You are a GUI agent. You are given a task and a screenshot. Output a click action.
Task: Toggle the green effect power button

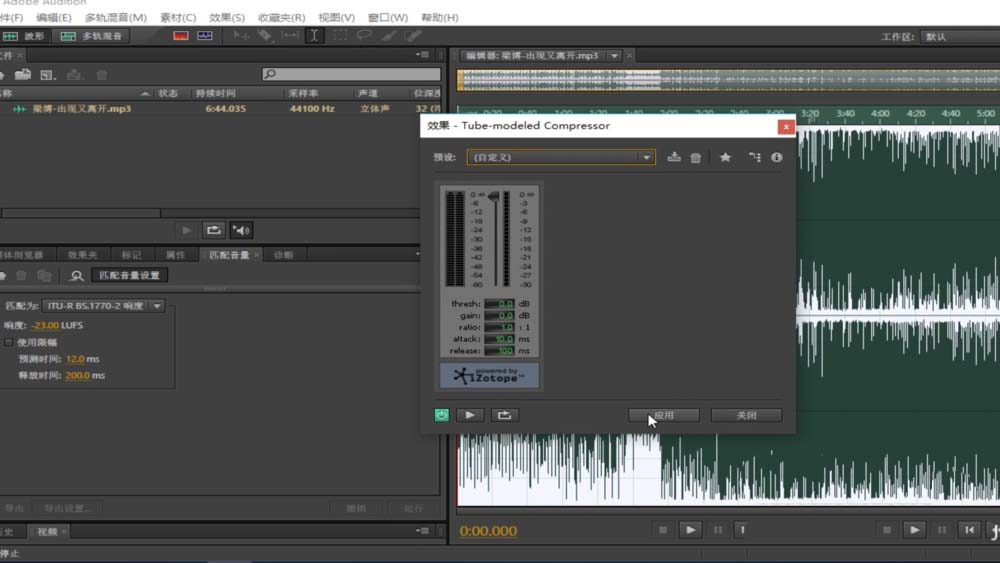(441, 415)
